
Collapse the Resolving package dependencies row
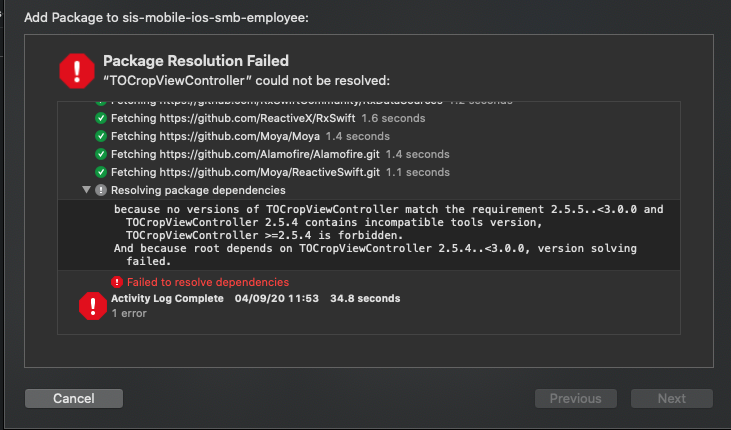point(86,190)
